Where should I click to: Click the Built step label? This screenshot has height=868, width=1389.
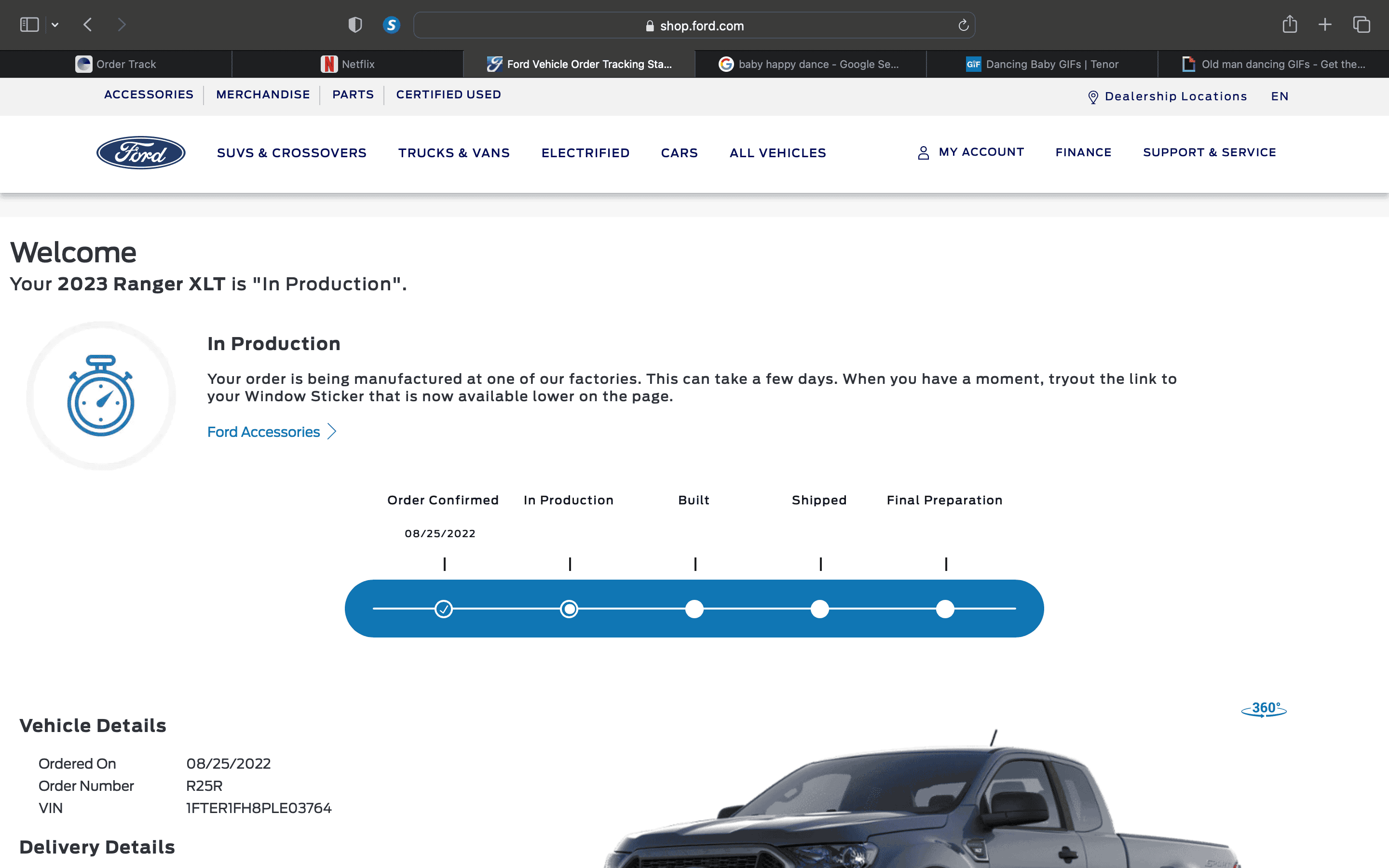pyautogui.click(x=694, y=501)
